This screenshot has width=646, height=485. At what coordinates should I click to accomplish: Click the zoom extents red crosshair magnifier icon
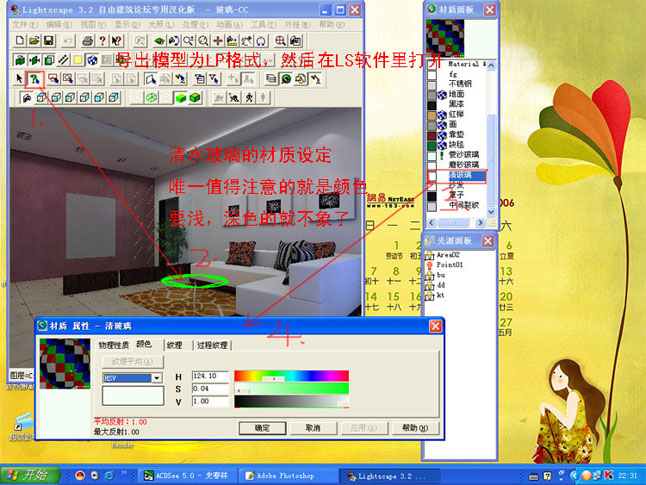click(280, 40)
